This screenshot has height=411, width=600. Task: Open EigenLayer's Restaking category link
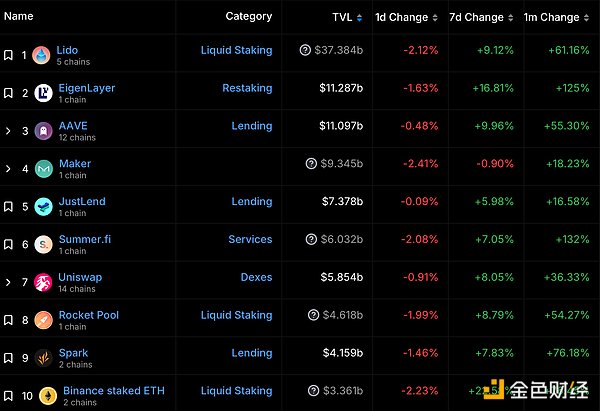(x=247, y=88)
